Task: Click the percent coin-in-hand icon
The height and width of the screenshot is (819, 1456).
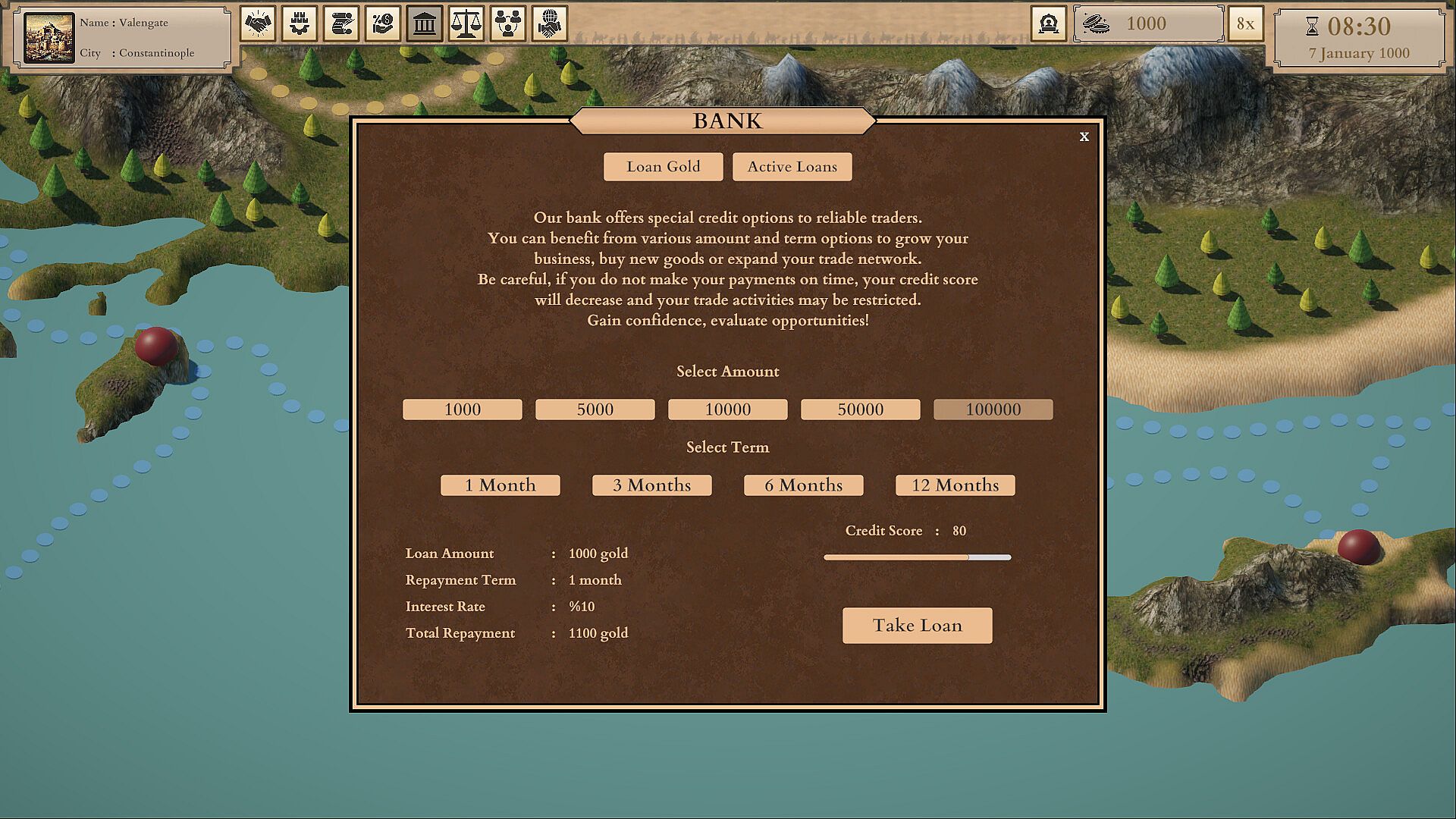Action: pyautogui.click(x=383, y=24)
